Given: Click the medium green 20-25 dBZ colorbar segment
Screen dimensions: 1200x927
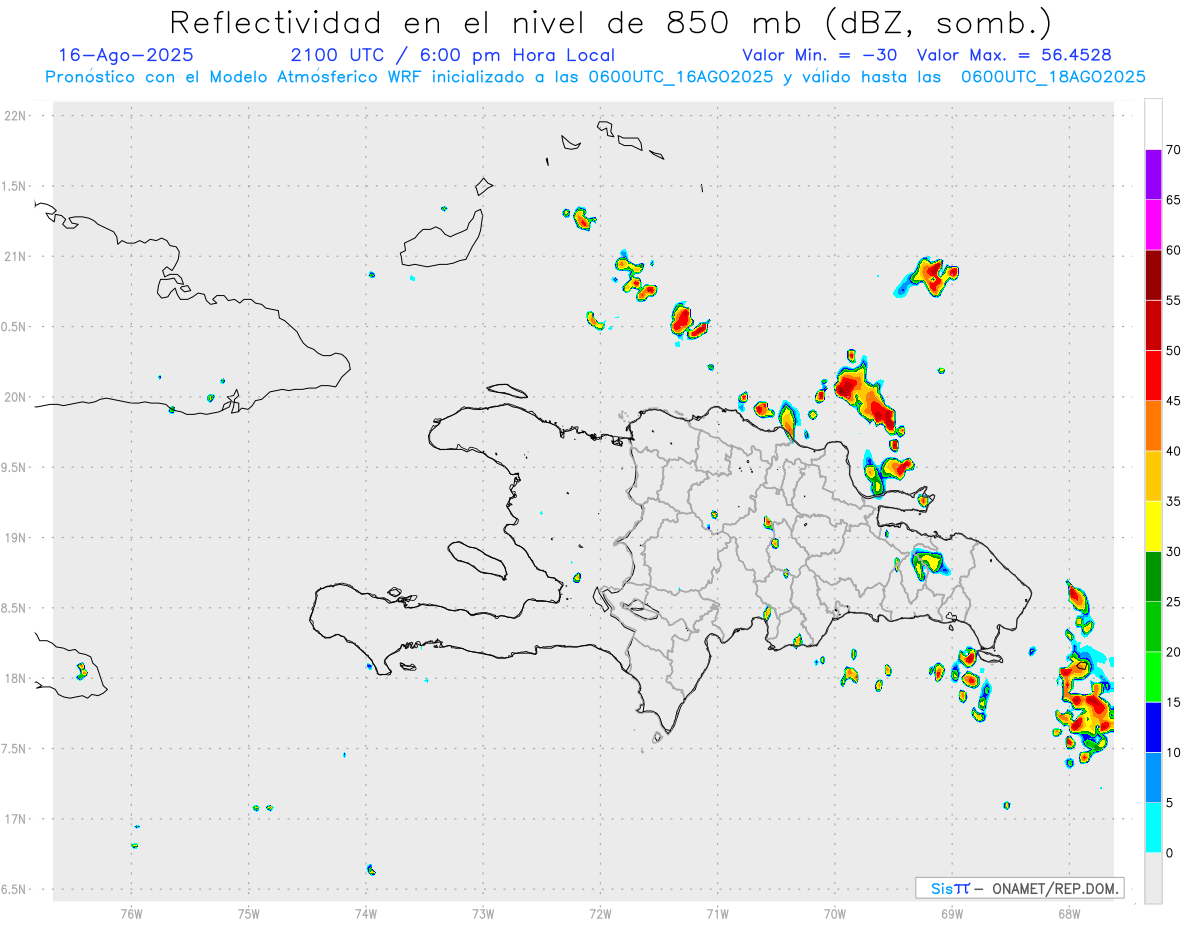Looking at the screenshot, I should point(1153,627).
